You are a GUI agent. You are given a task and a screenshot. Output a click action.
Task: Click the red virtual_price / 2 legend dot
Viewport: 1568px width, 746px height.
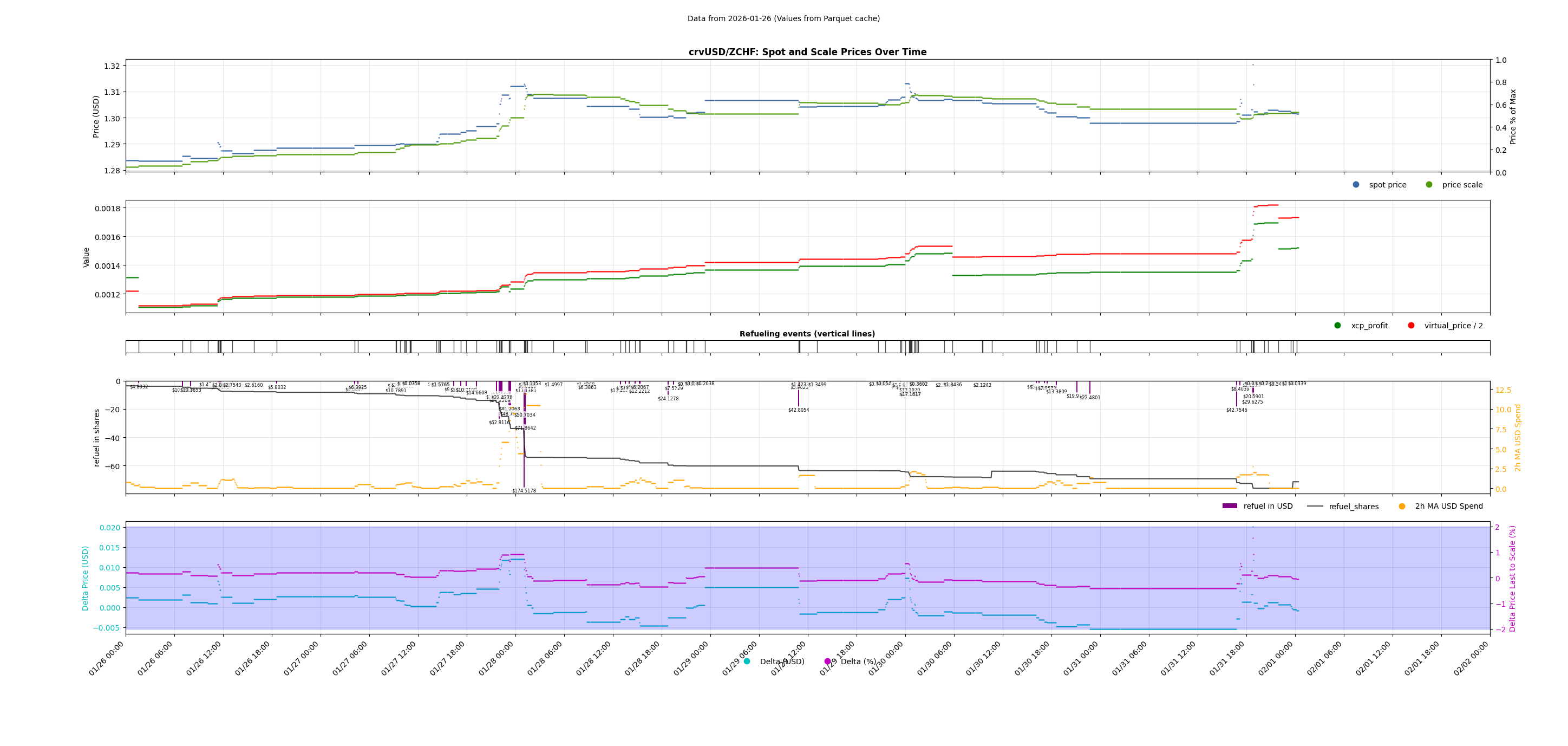point(1411,326)
